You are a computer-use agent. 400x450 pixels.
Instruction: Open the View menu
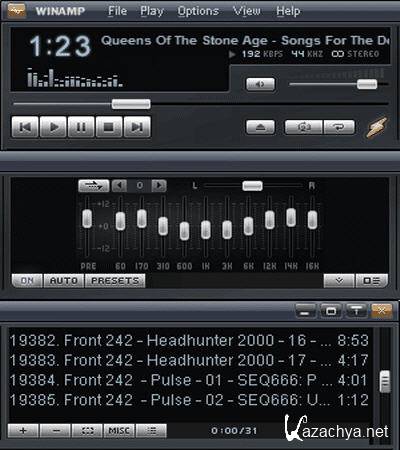pos(247,11)
